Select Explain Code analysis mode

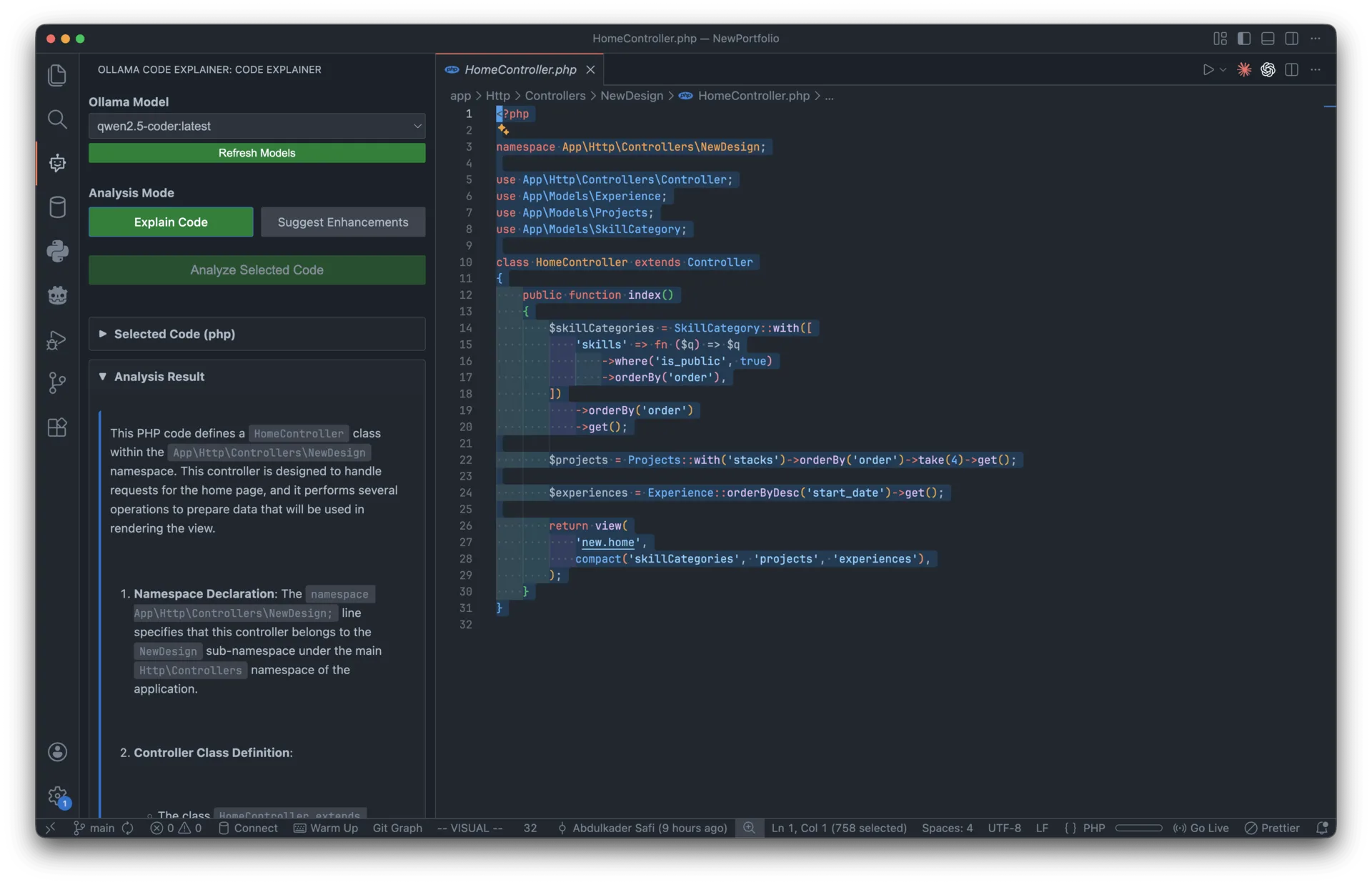pyautogui.click(x=171, y=222)
